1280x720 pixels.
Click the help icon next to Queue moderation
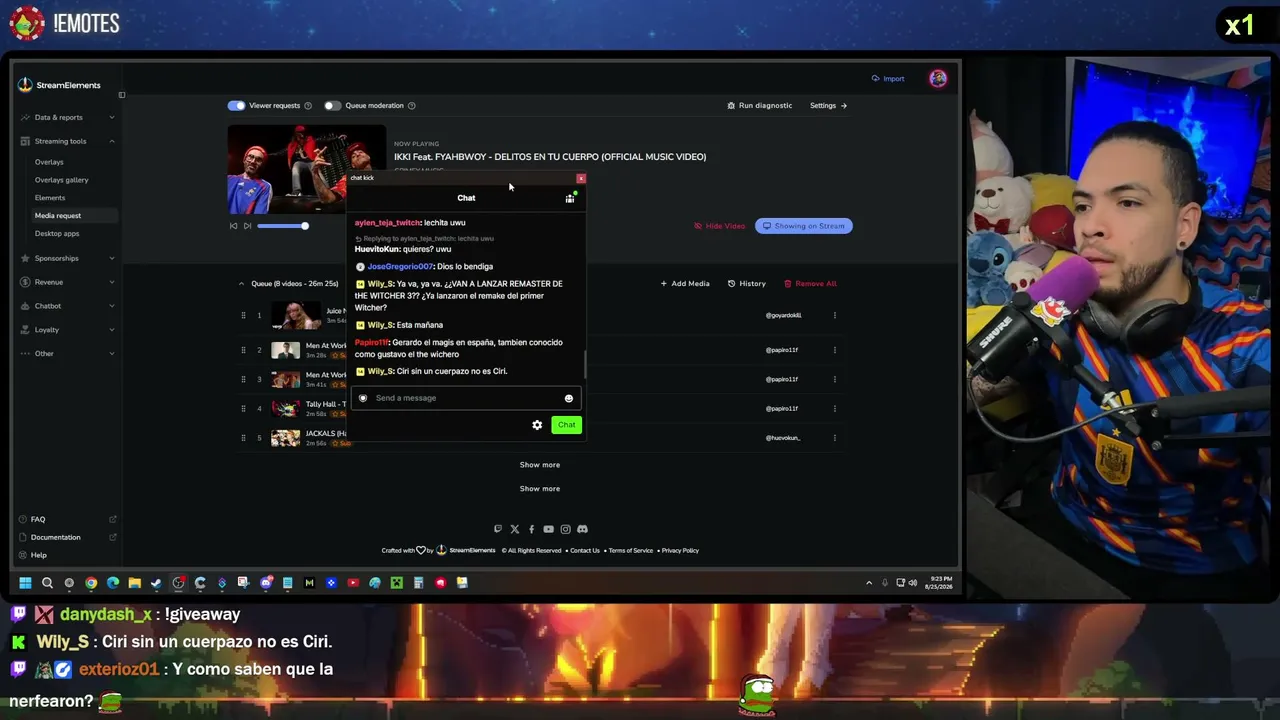point(412,106)
